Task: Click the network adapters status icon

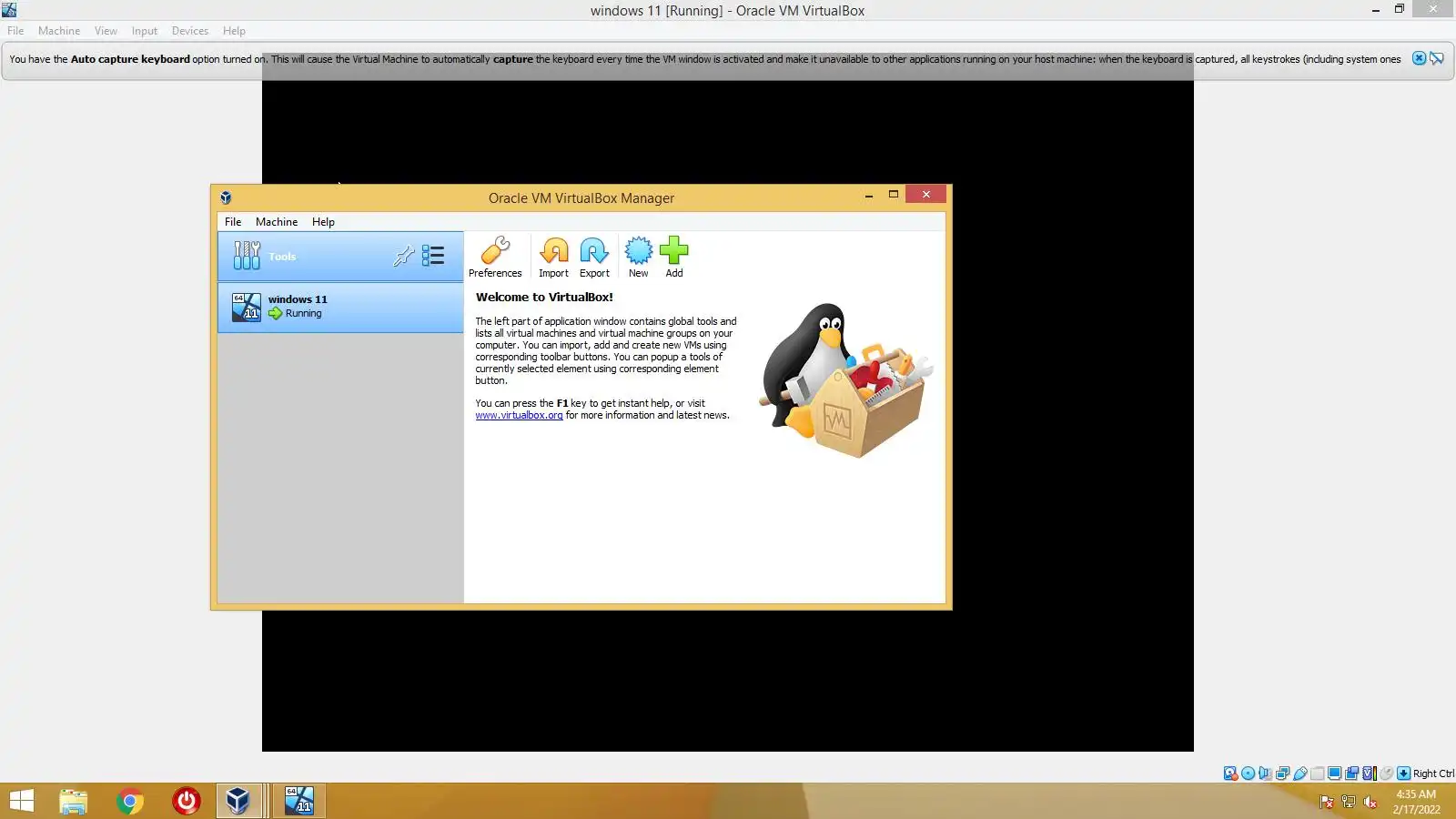Action: (1282, 773)
